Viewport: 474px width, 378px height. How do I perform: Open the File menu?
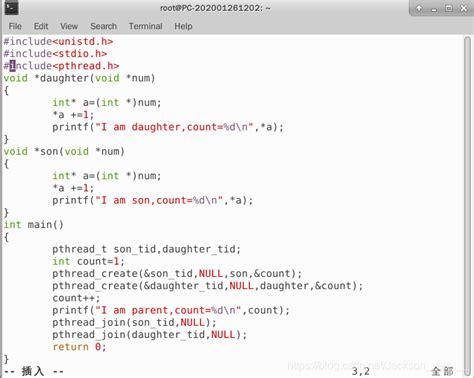15,26
